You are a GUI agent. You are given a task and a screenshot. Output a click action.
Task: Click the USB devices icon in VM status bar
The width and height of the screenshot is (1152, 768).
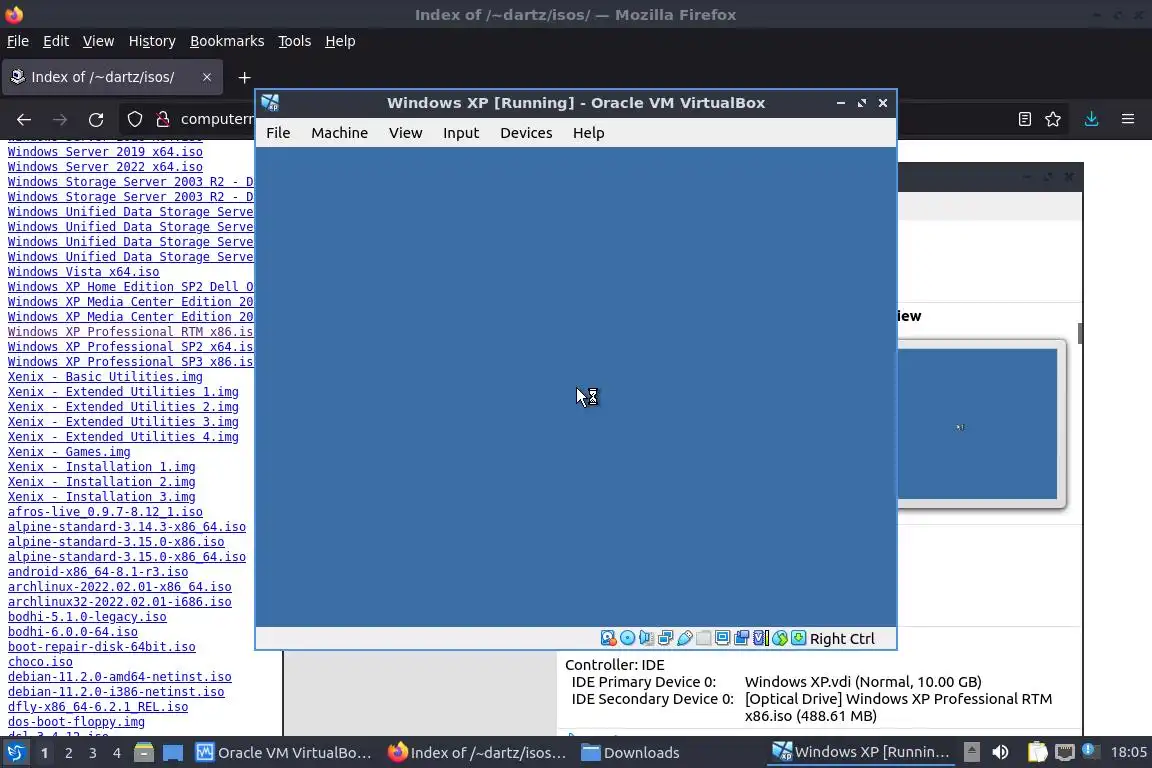pos(685,638)
